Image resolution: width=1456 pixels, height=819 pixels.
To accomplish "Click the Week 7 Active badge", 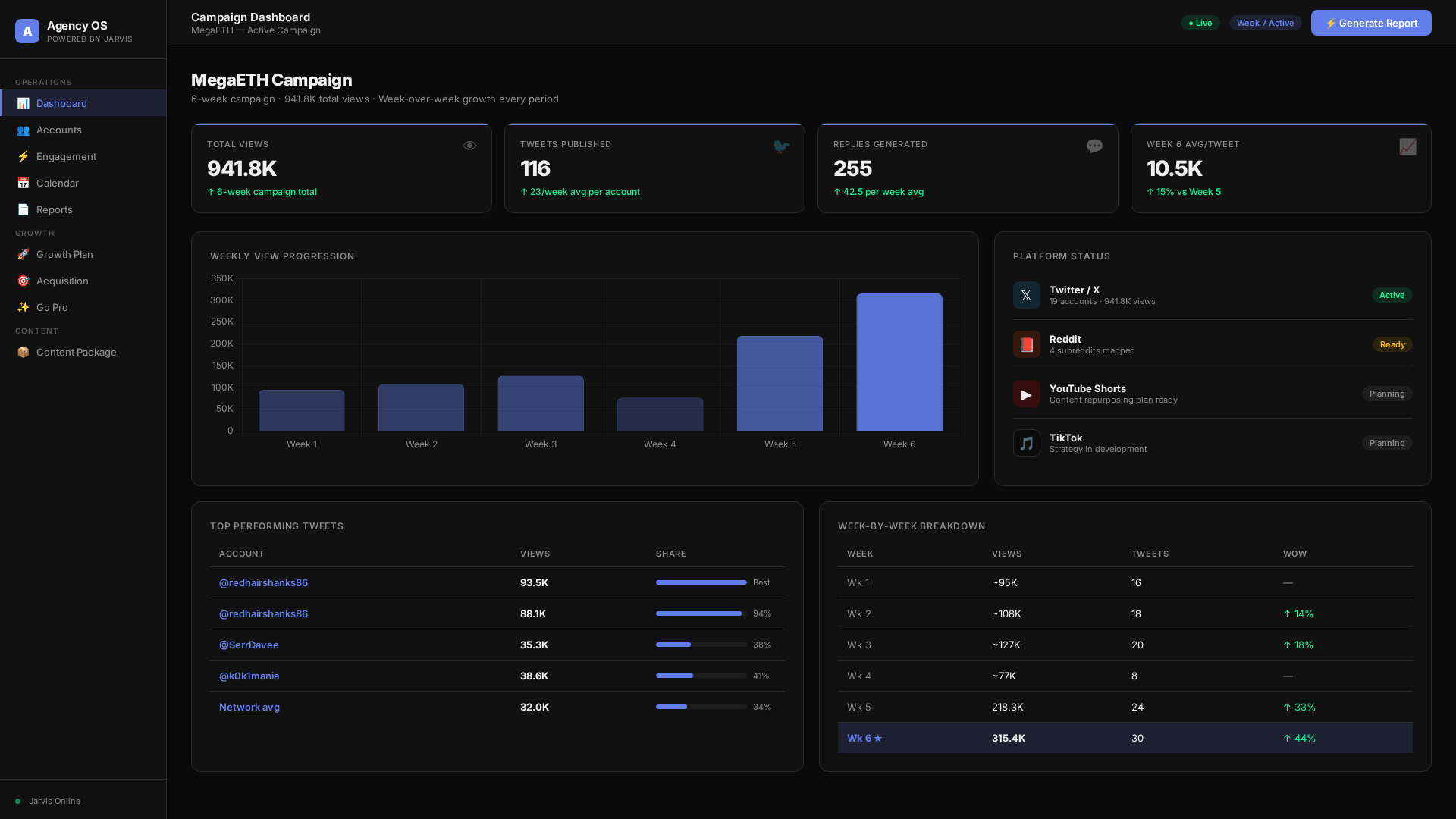I will [x=1265, y=23].
